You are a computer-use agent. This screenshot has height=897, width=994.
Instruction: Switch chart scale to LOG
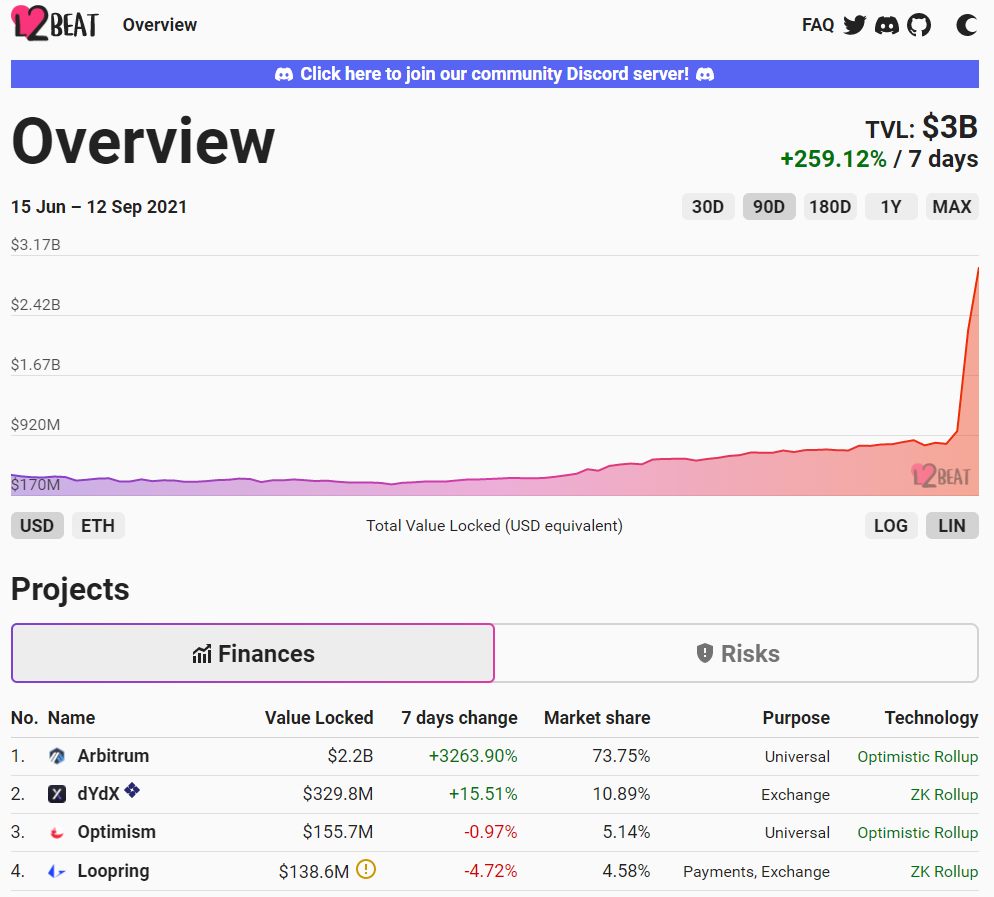(891, 525)
